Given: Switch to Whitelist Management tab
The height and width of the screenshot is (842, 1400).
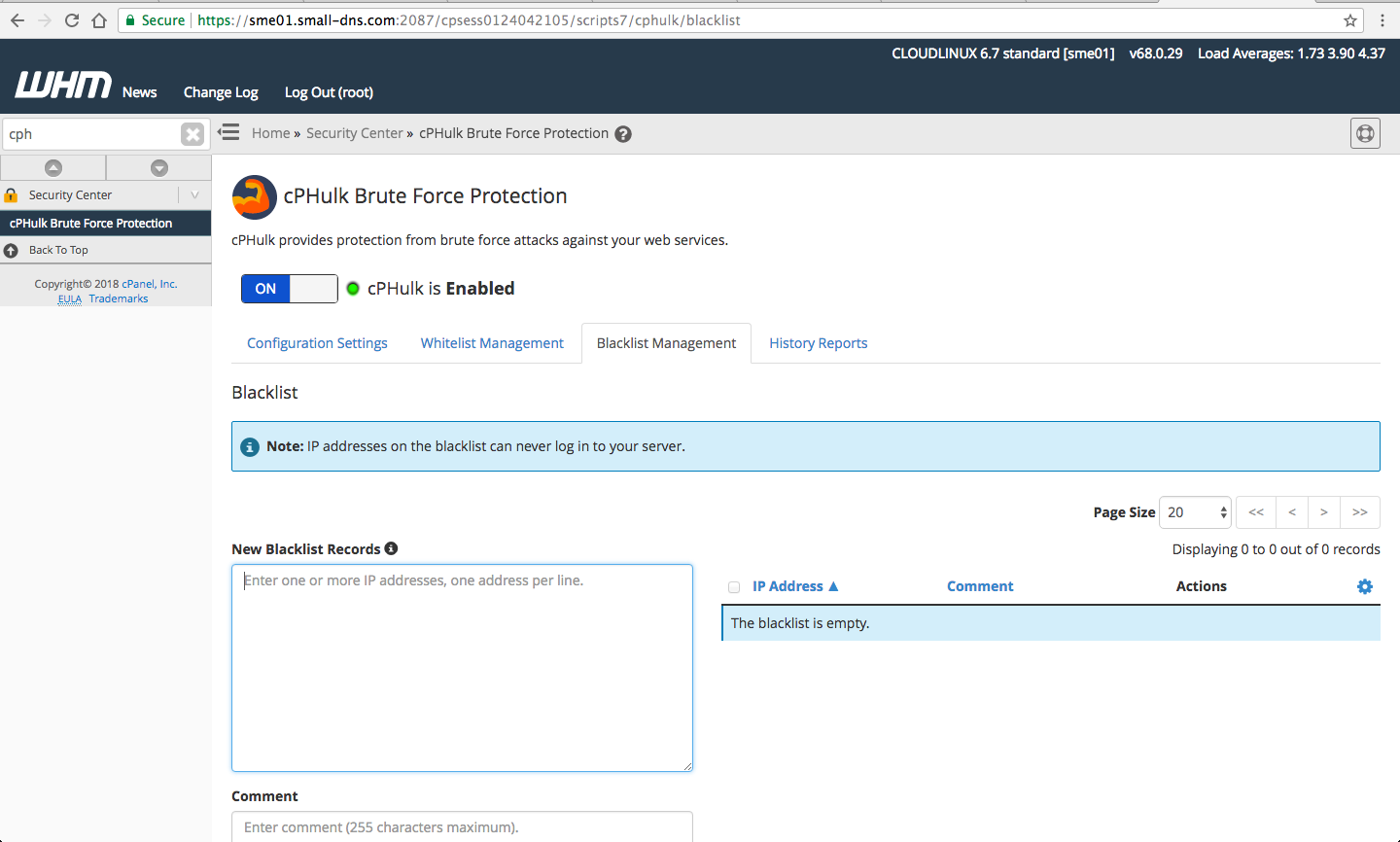Looking at the screenshot, I should coord(492,343).
